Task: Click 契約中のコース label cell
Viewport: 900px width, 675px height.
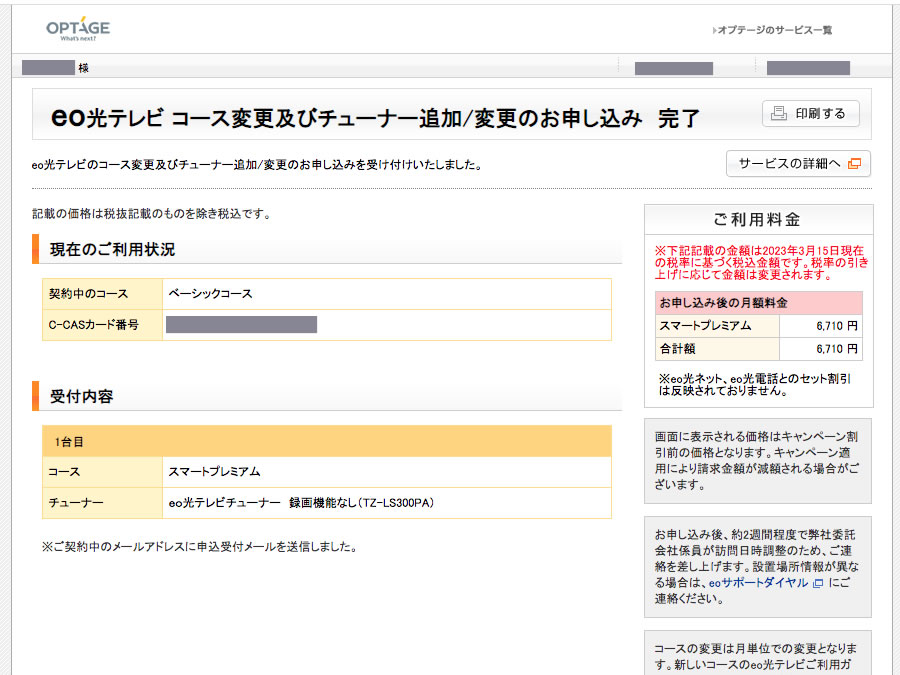Action: (x=103, y=294)
